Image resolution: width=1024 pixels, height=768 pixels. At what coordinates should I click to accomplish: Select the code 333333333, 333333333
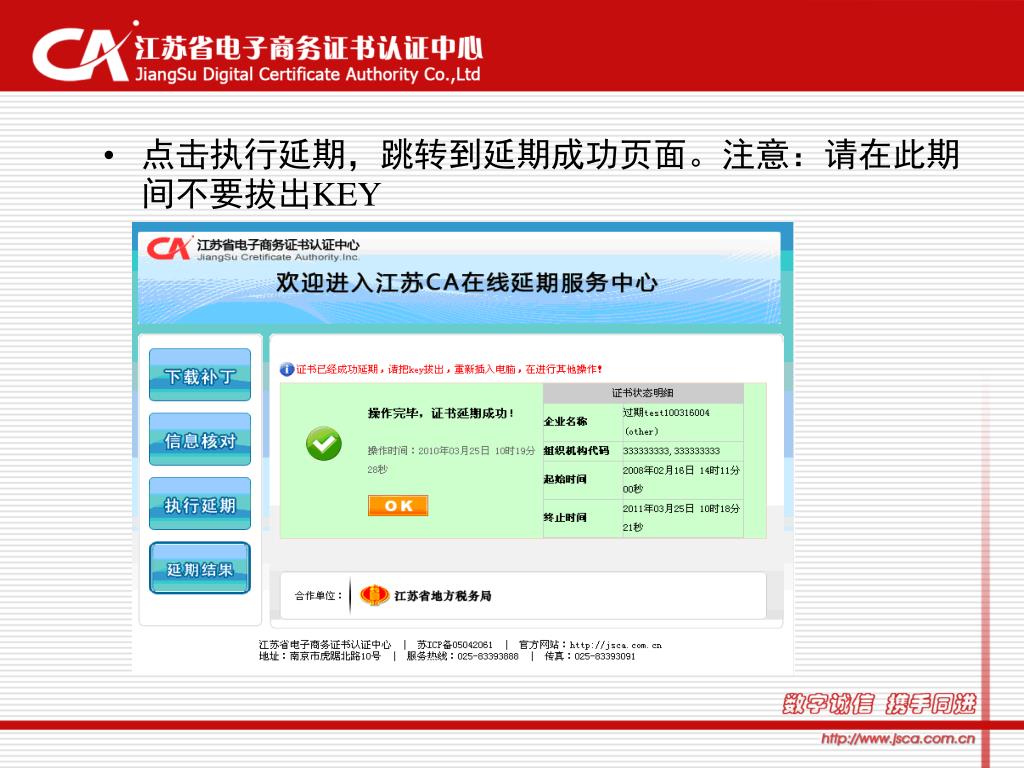tap(671, 451)
